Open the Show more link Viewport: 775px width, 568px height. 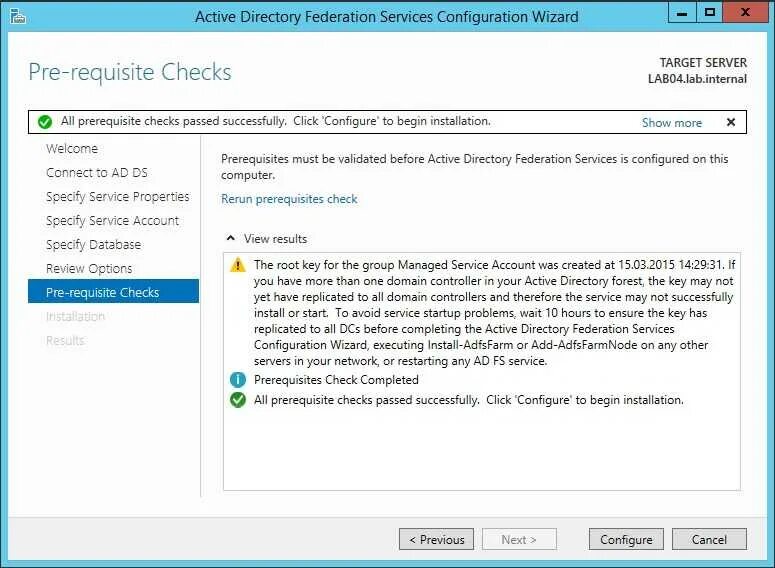click(x=671, y=122)
